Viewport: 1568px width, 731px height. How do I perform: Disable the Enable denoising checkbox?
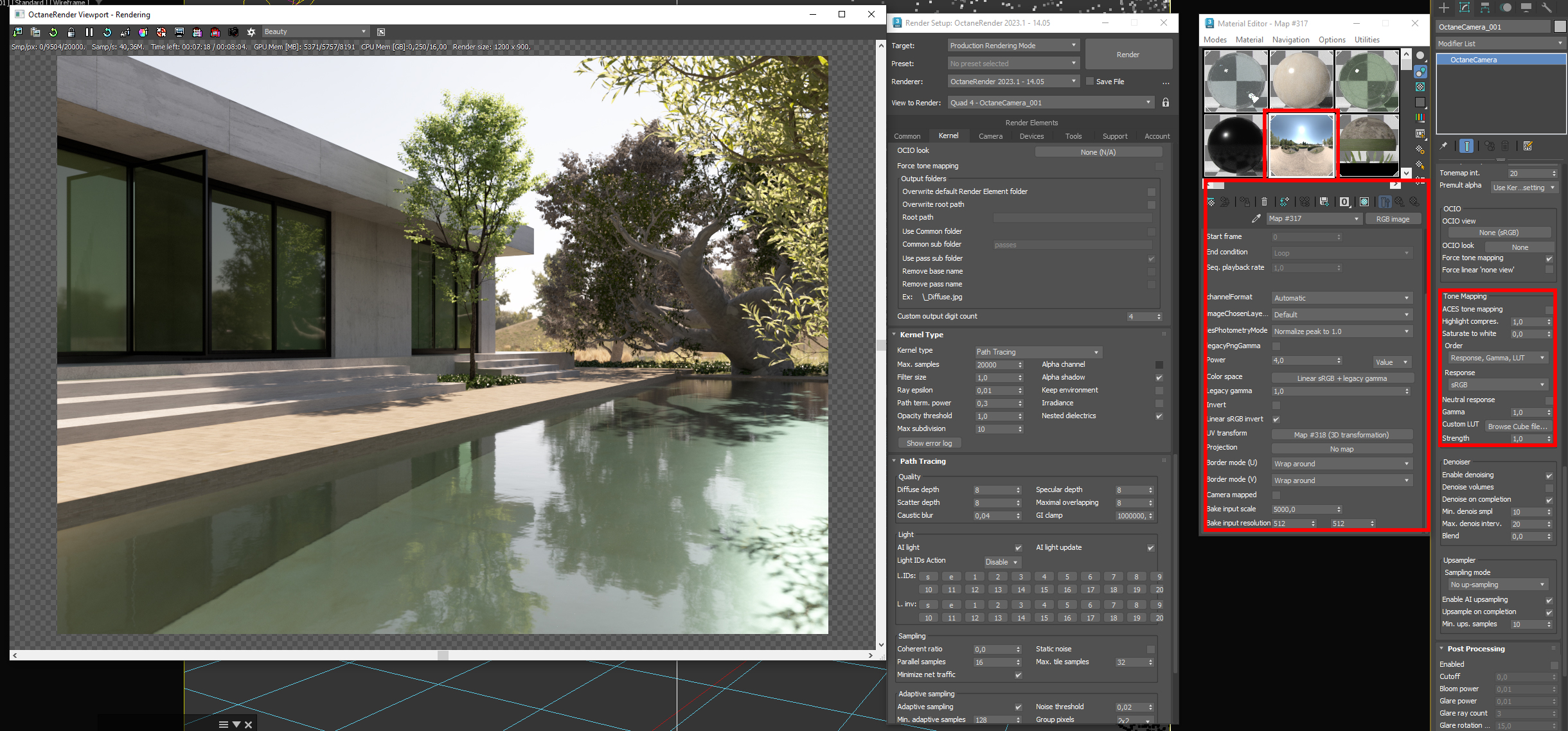[x=1549, y=475]
